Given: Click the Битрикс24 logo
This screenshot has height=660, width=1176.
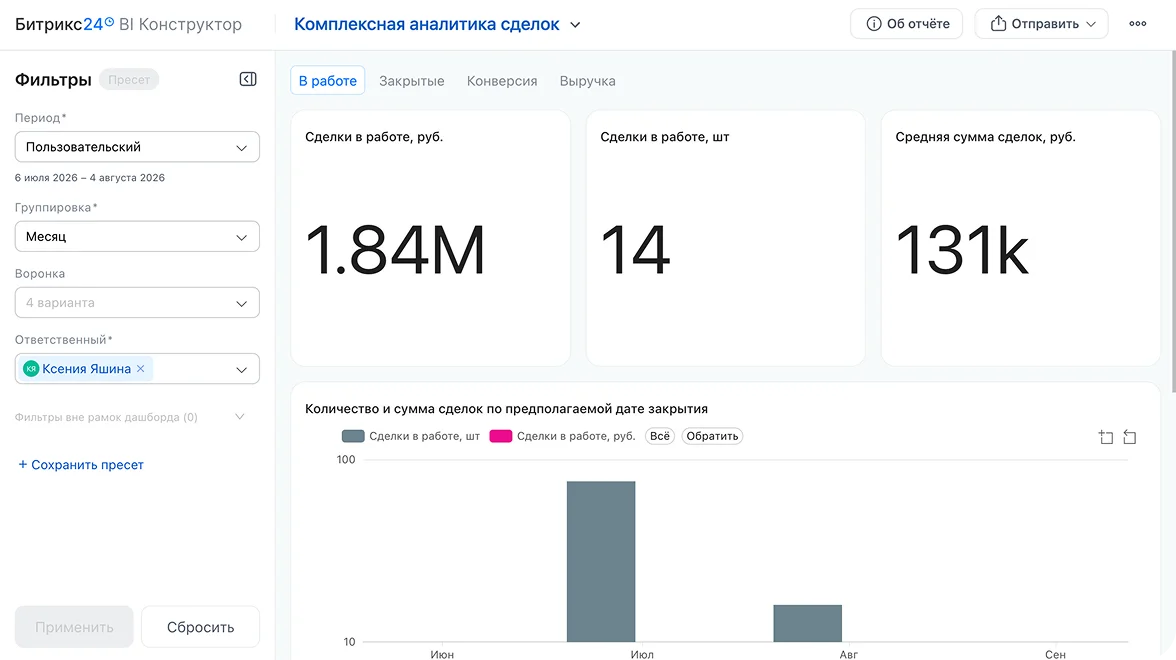Looking at the screenshot, I should click(64, 24).
